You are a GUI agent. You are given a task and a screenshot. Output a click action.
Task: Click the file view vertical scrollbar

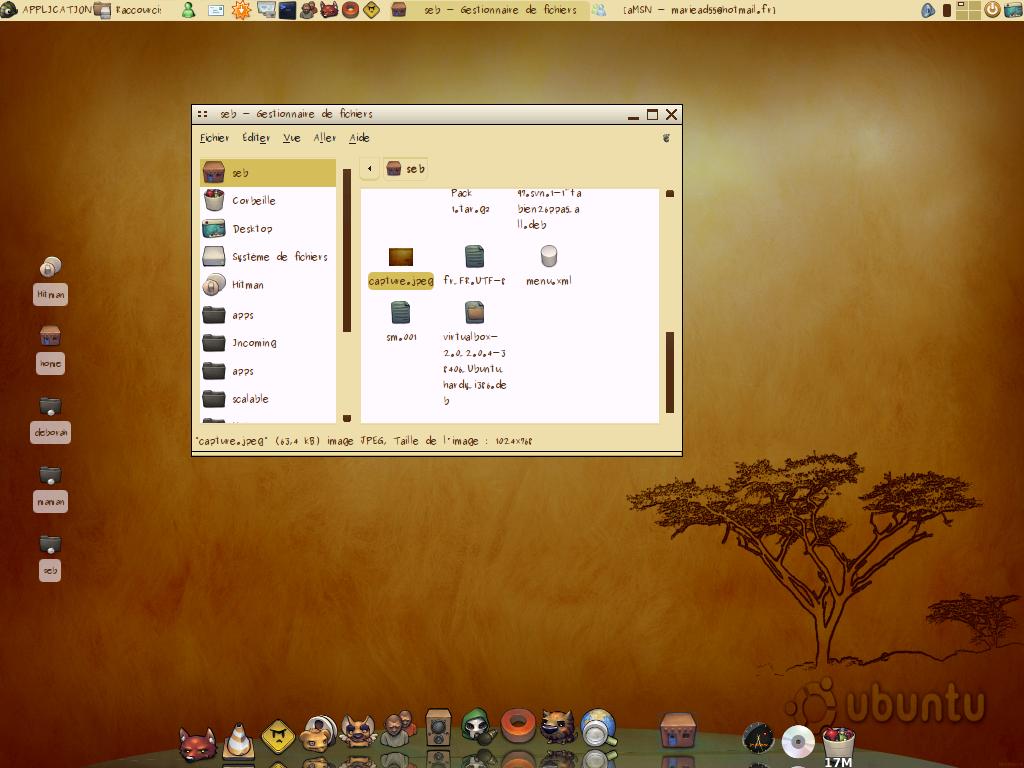(x=669, y=372)
